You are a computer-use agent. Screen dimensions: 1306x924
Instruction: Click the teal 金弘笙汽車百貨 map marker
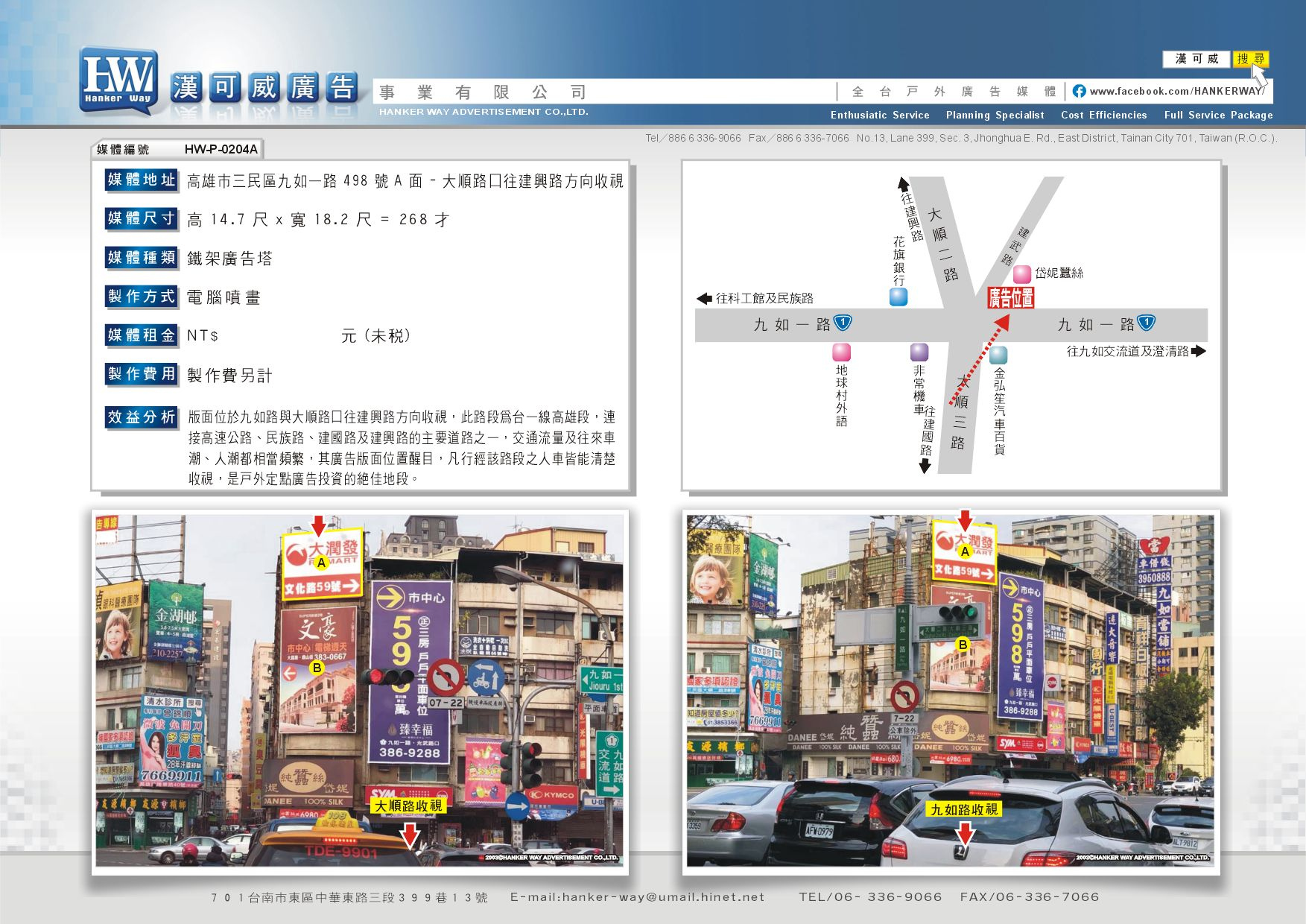click(998, 355)
